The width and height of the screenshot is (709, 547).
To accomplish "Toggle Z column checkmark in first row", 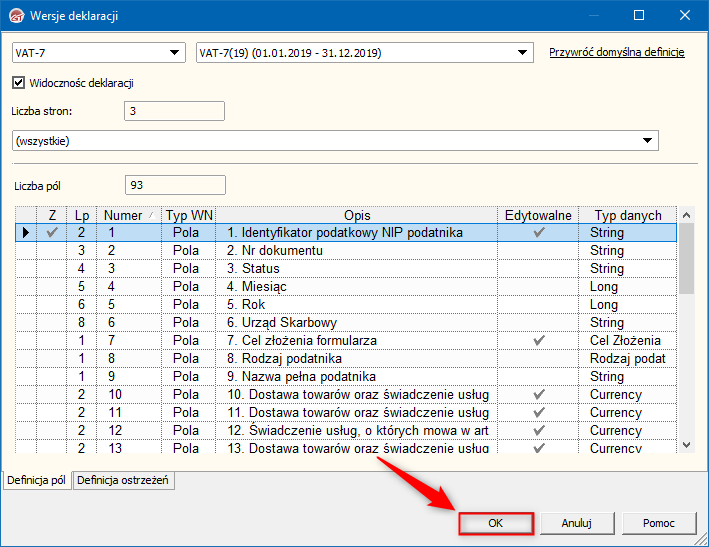I will [x=52, y=233].
